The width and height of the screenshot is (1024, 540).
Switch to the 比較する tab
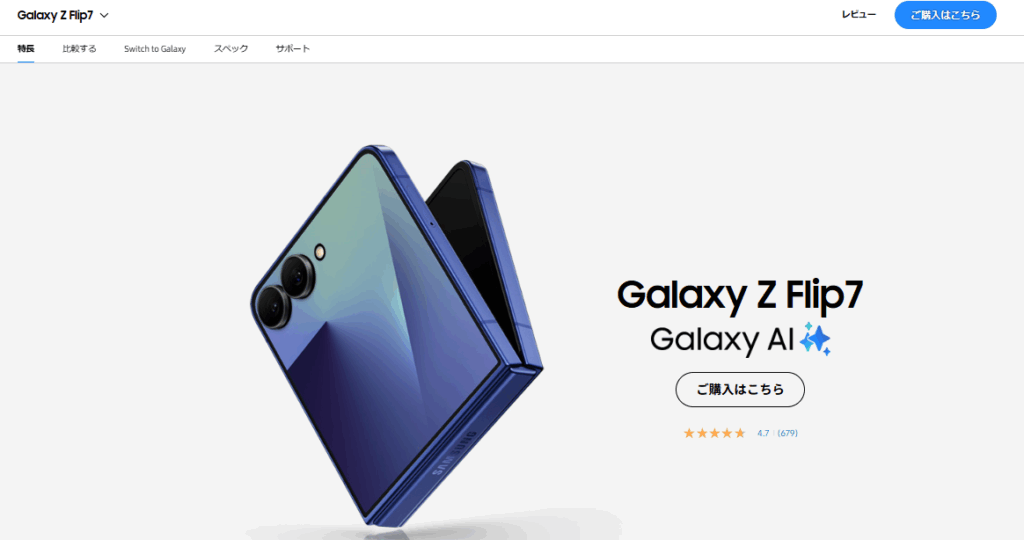pyautogui.click(x=79, y=49)
